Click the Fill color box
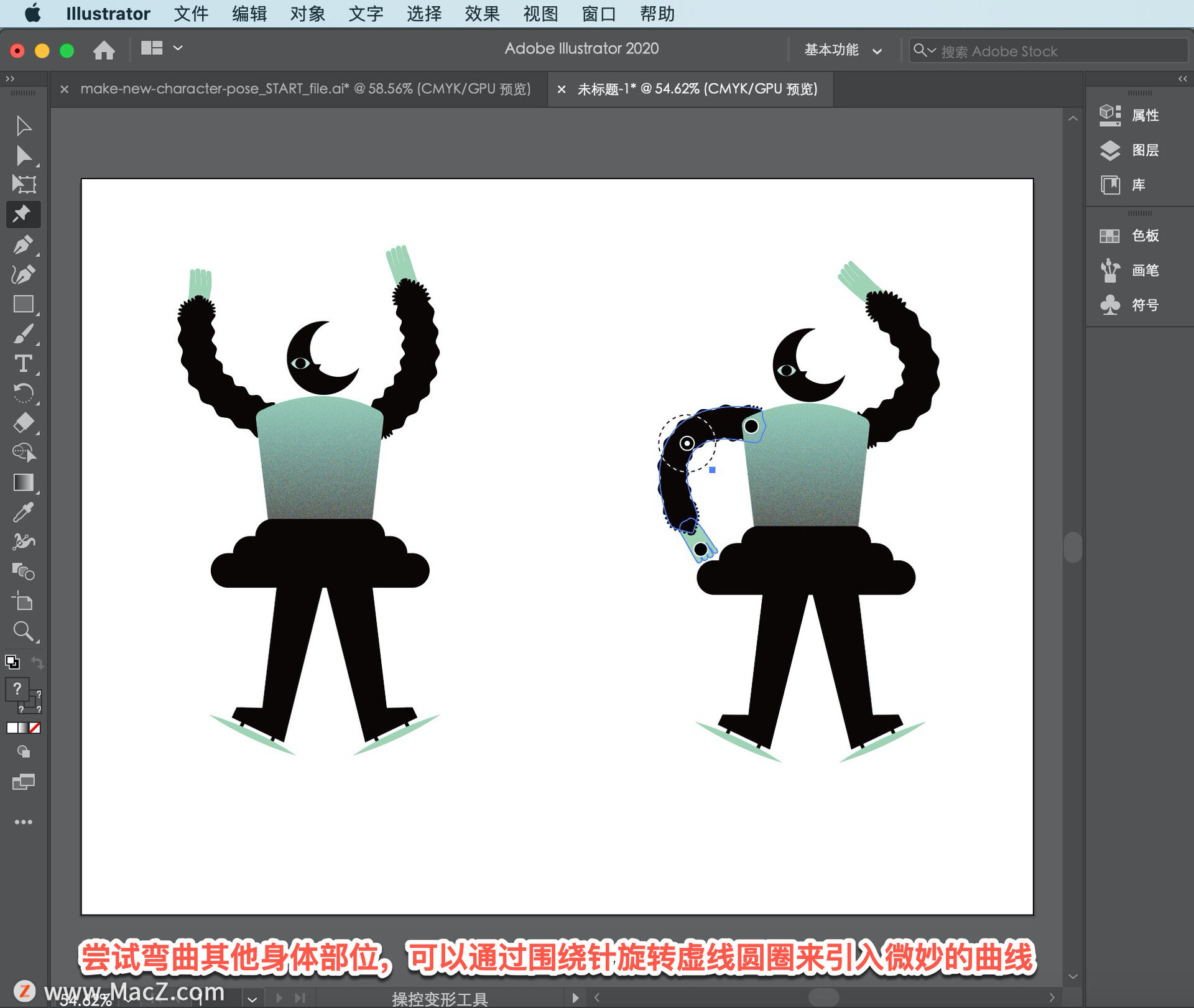 click(17, 689)
